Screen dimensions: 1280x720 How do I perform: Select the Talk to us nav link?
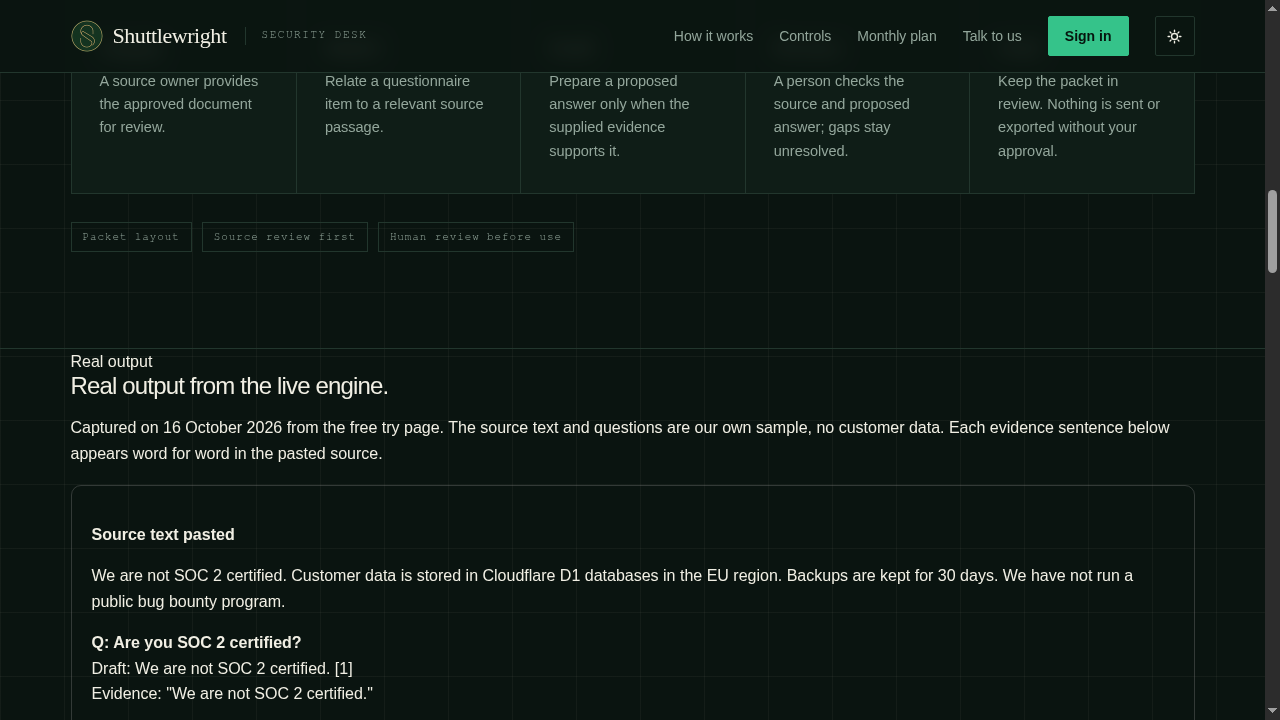tap(992, 36)
